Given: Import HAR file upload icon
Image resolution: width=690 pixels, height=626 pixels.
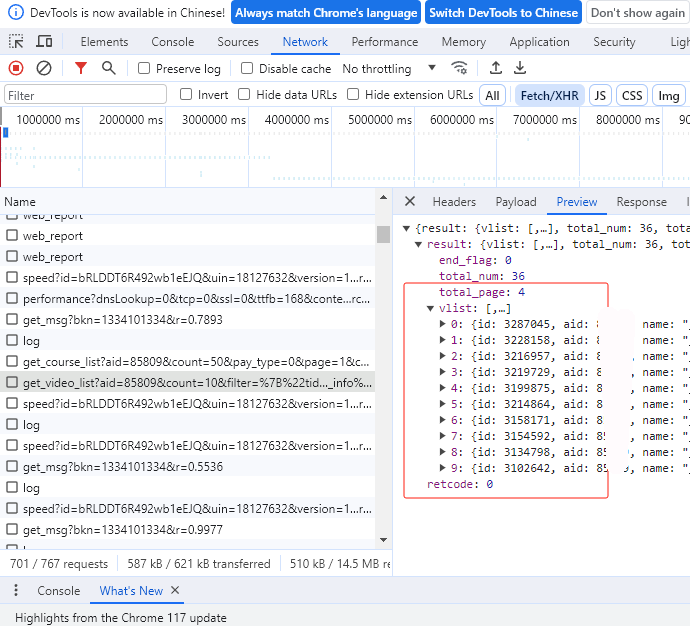Looking at the screenshot, I should tap(495, 68).
